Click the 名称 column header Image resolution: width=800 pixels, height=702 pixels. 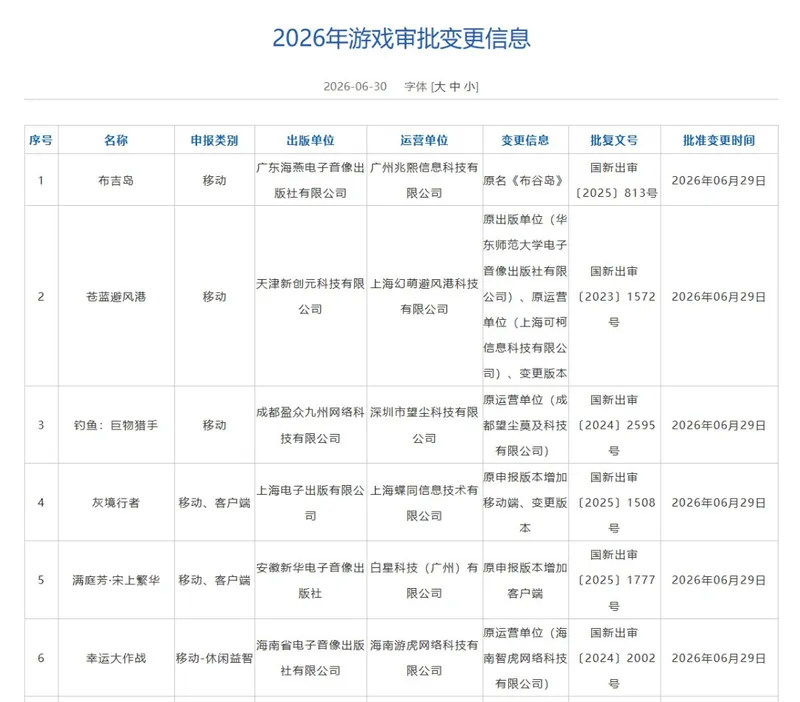point(116,140)
